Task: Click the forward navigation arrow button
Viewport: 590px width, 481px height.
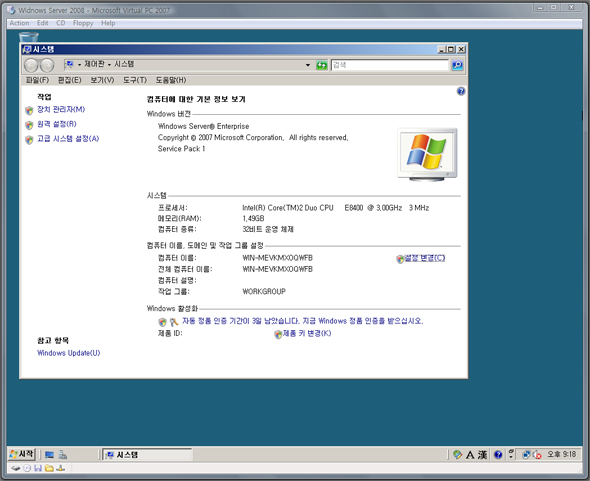Action: tap(47, 65)
